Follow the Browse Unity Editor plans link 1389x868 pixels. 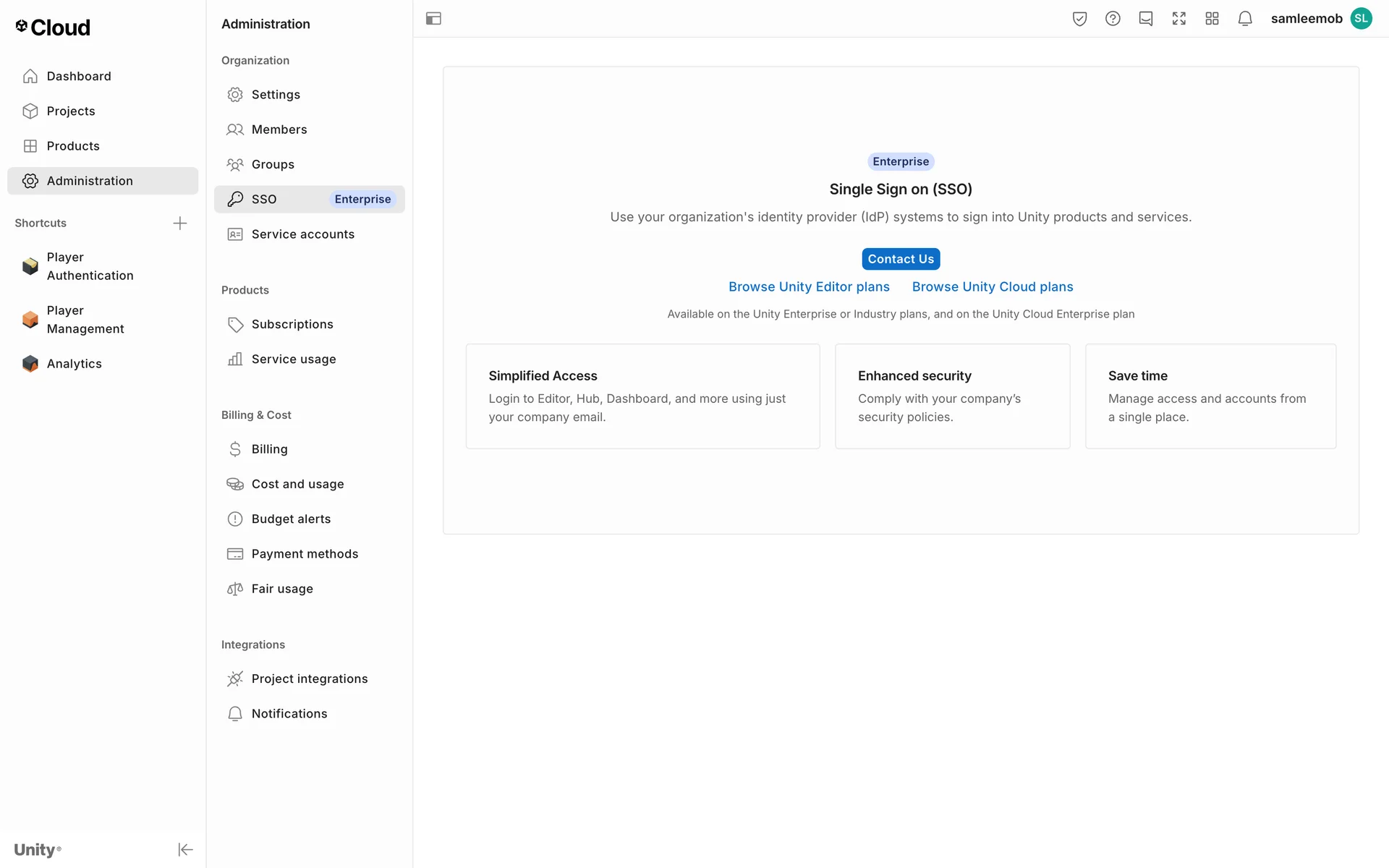click(x=809, y=286)
